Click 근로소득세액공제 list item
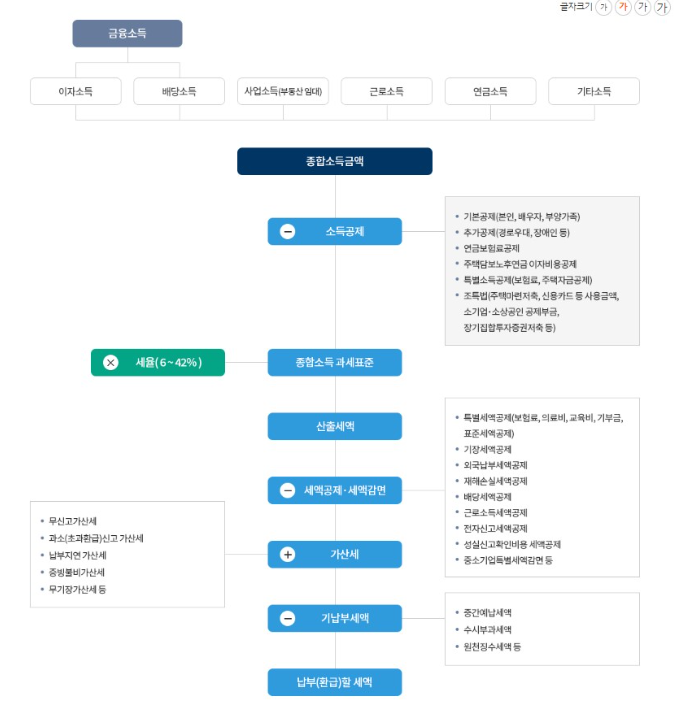 pos(496,512)
